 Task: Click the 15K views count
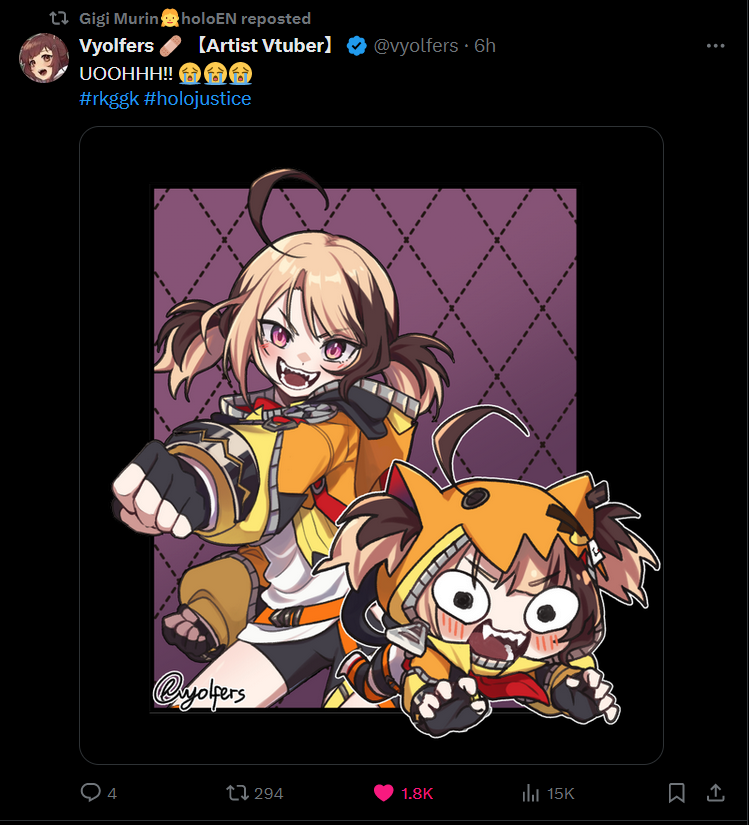561,793
